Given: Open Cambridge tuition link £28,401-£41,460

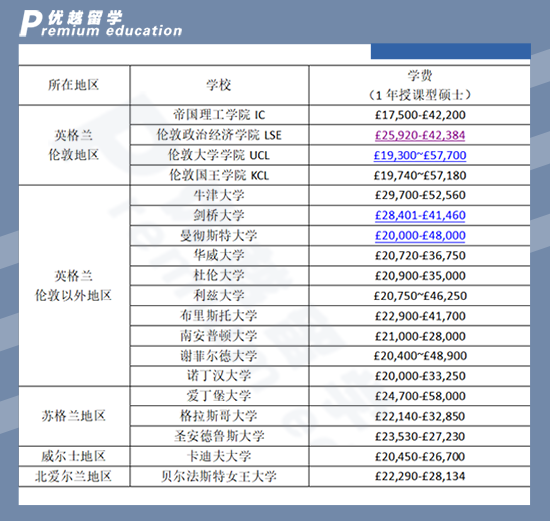Looking at the screenshot, I should coord(420,215).
